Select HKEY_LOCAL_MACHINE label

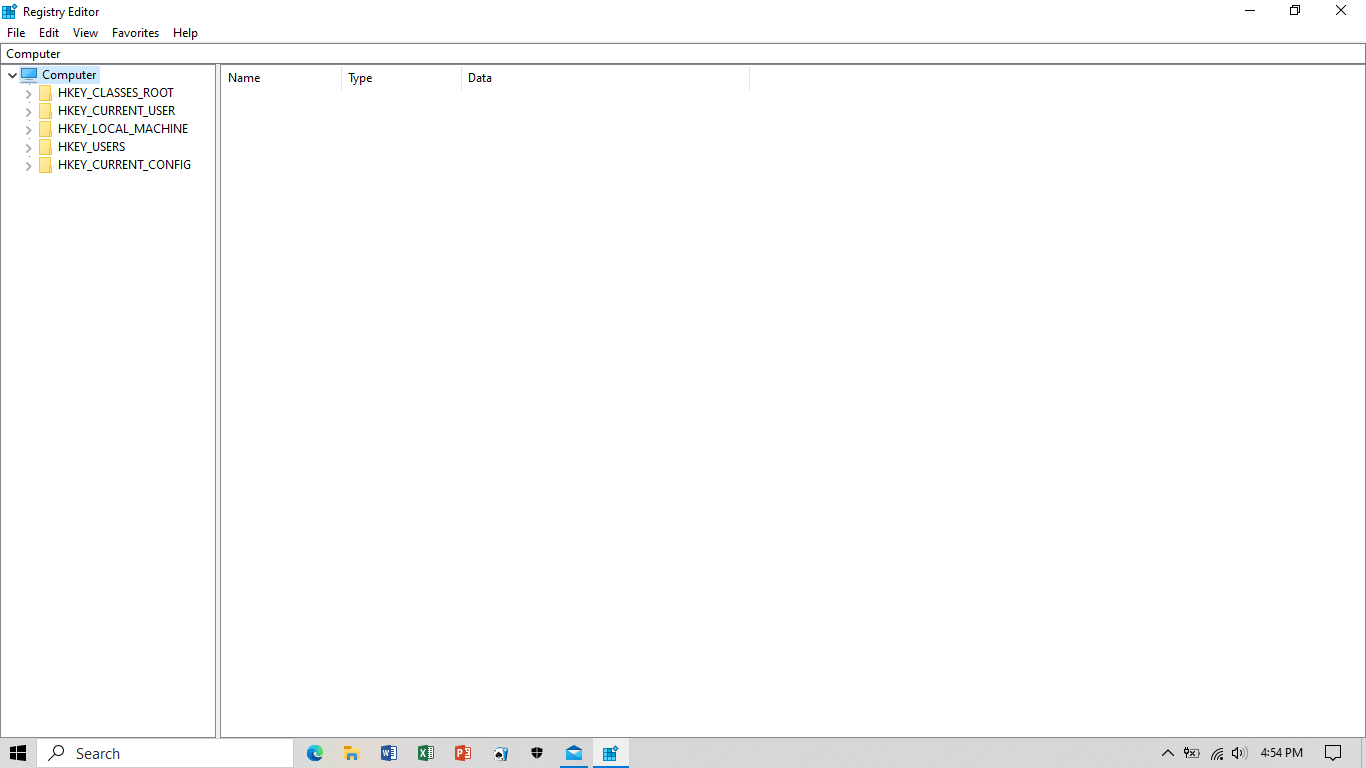(x=123, y=129)
